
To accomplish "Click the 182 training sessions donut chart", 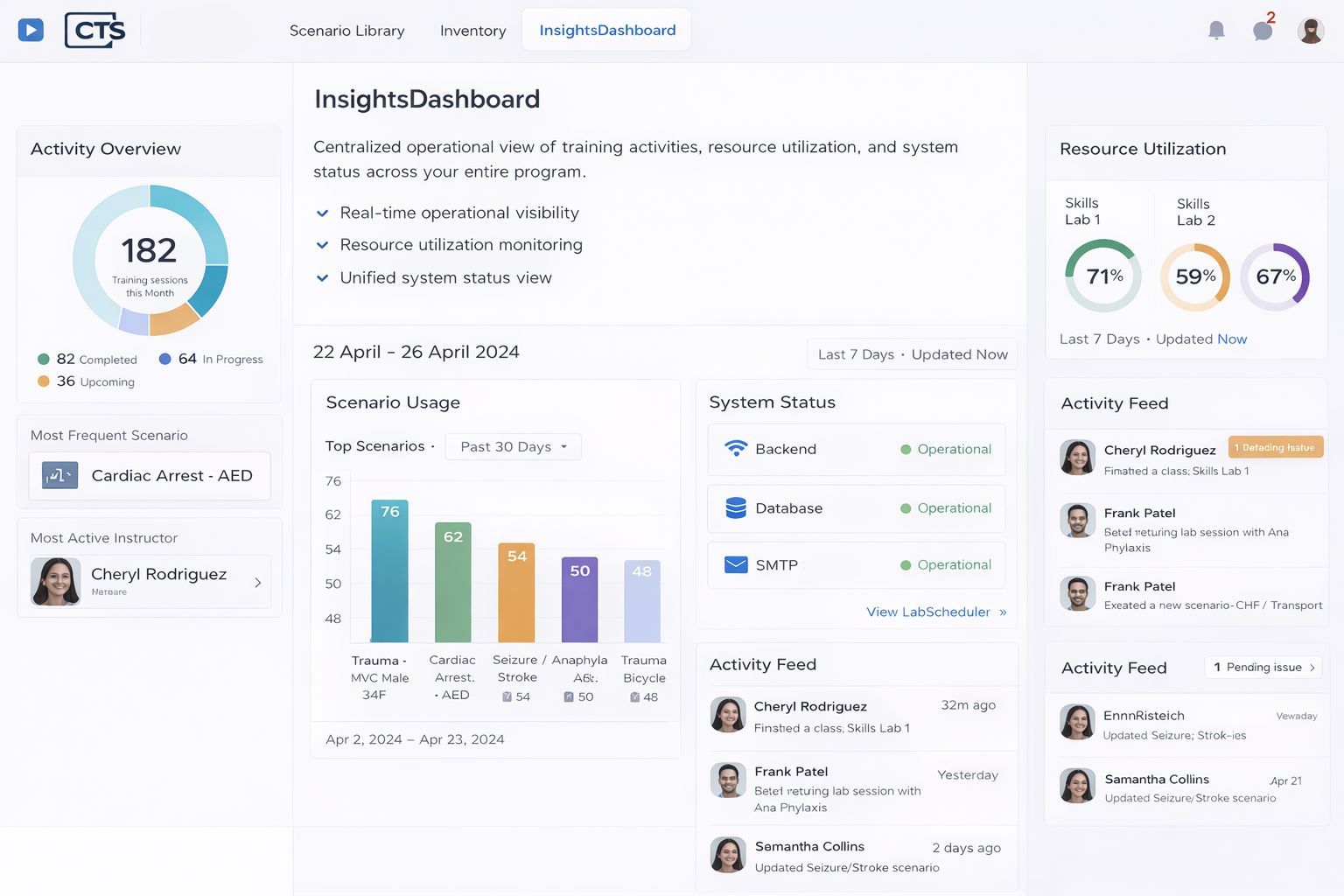I will 150,261.
